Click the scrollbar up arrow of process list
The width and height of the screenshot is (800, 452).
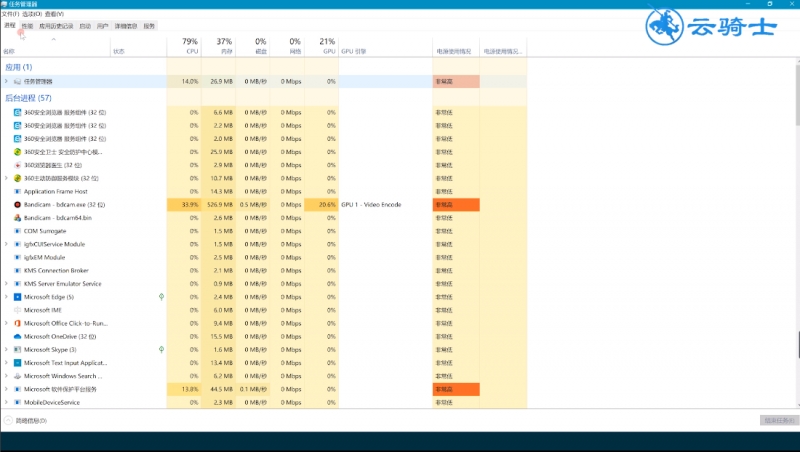pyautogui.click(x=797, y=61)
